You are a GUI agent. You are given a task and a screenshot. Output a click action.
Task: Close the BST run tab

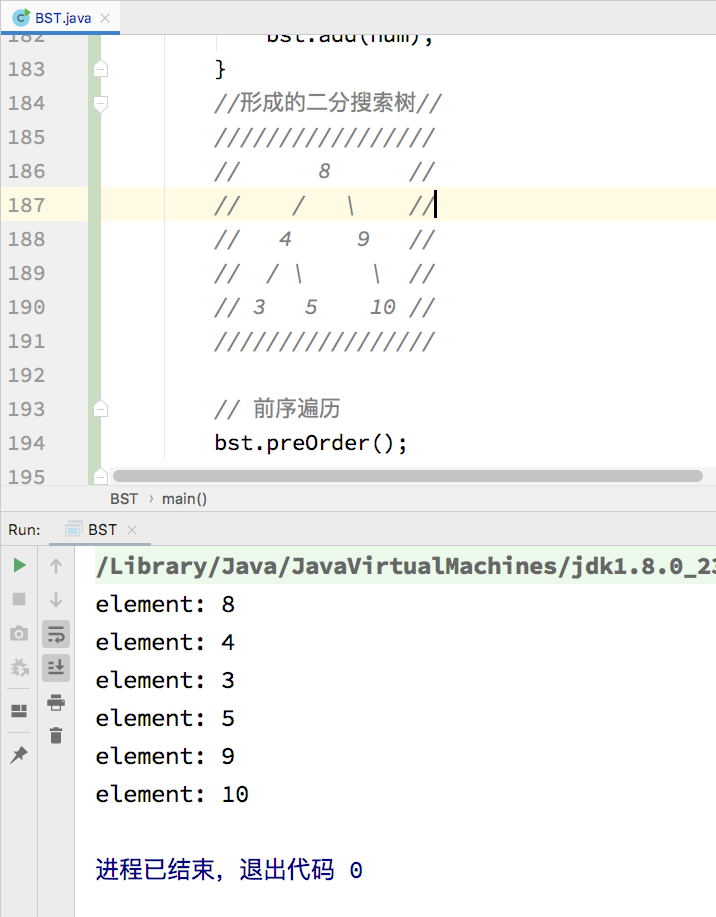[132, 530]
